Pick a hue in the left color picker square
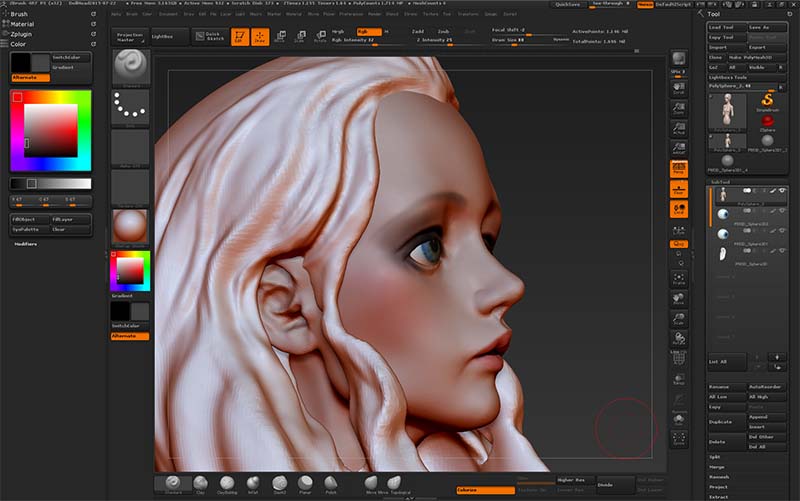The width and height of the screenshot is (800, 501). 51,130
